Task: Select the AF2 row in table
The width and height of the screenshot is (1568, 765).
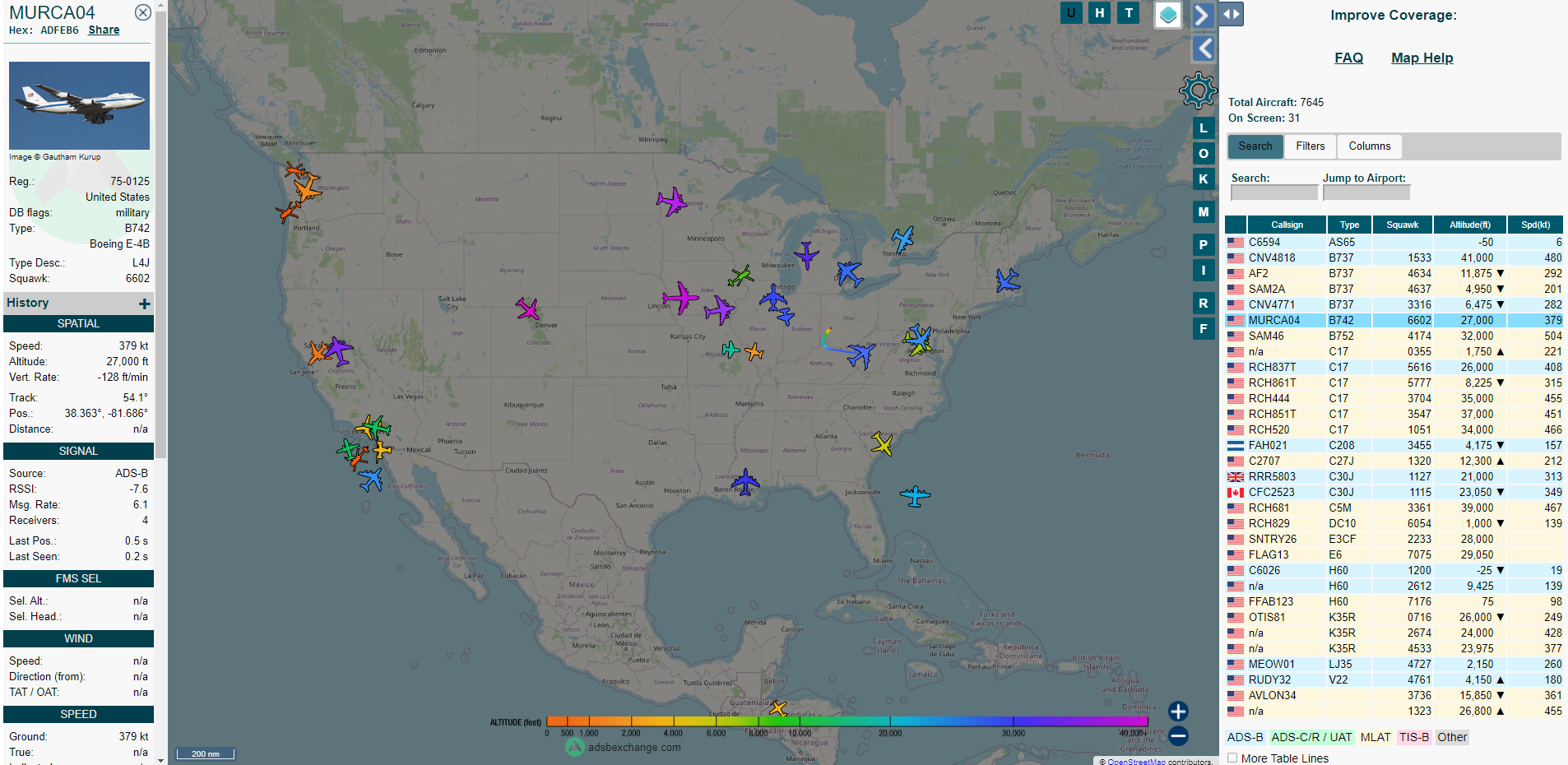Action: pyautogui.click(x=1394, y=273)
